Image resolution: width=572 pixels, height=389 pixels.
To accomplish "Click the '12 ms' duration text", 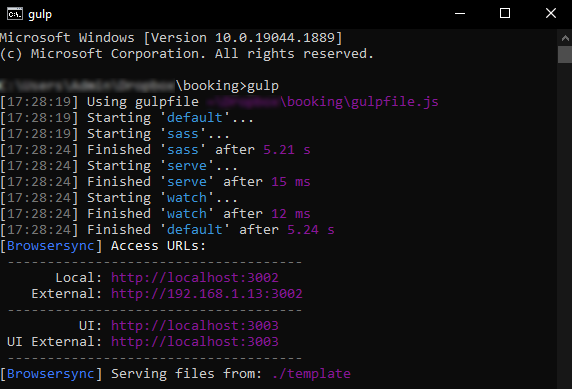I will pyautogui.click(x=291, y=214).
